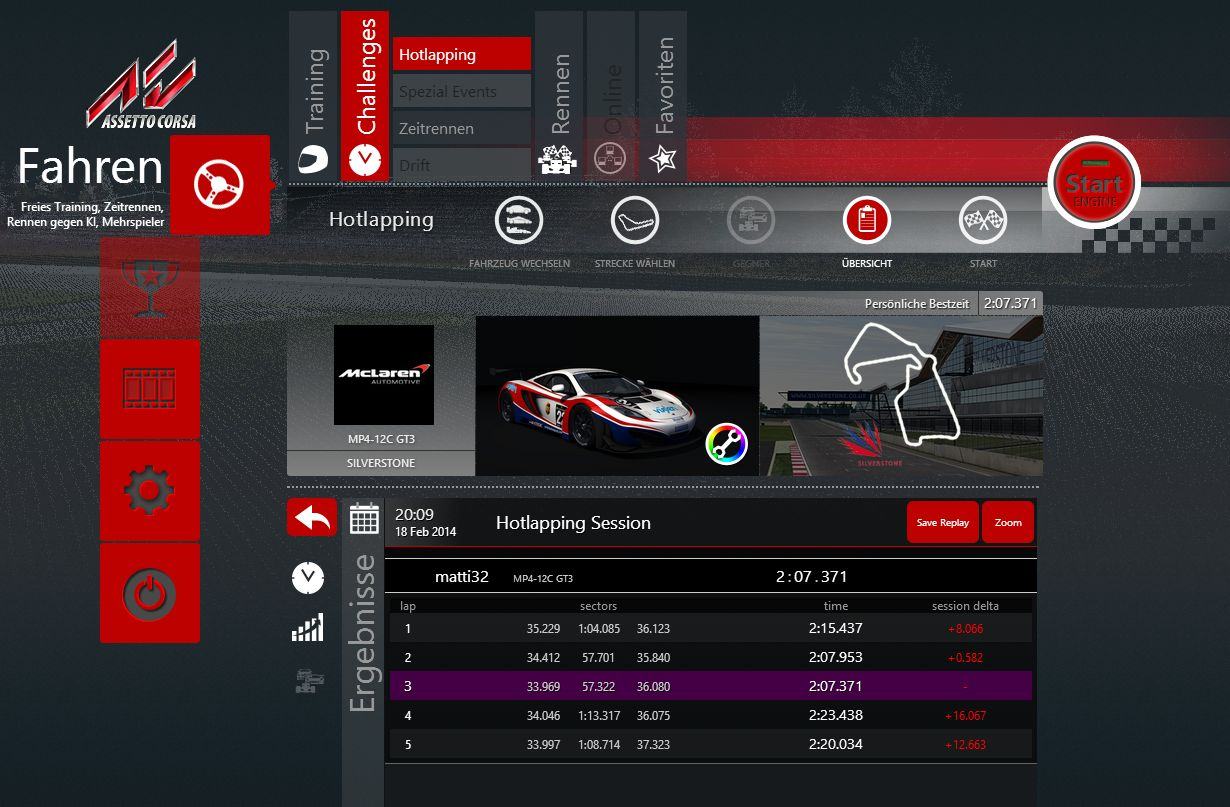
Task: Click the red back arrow button
Action: 312,518
